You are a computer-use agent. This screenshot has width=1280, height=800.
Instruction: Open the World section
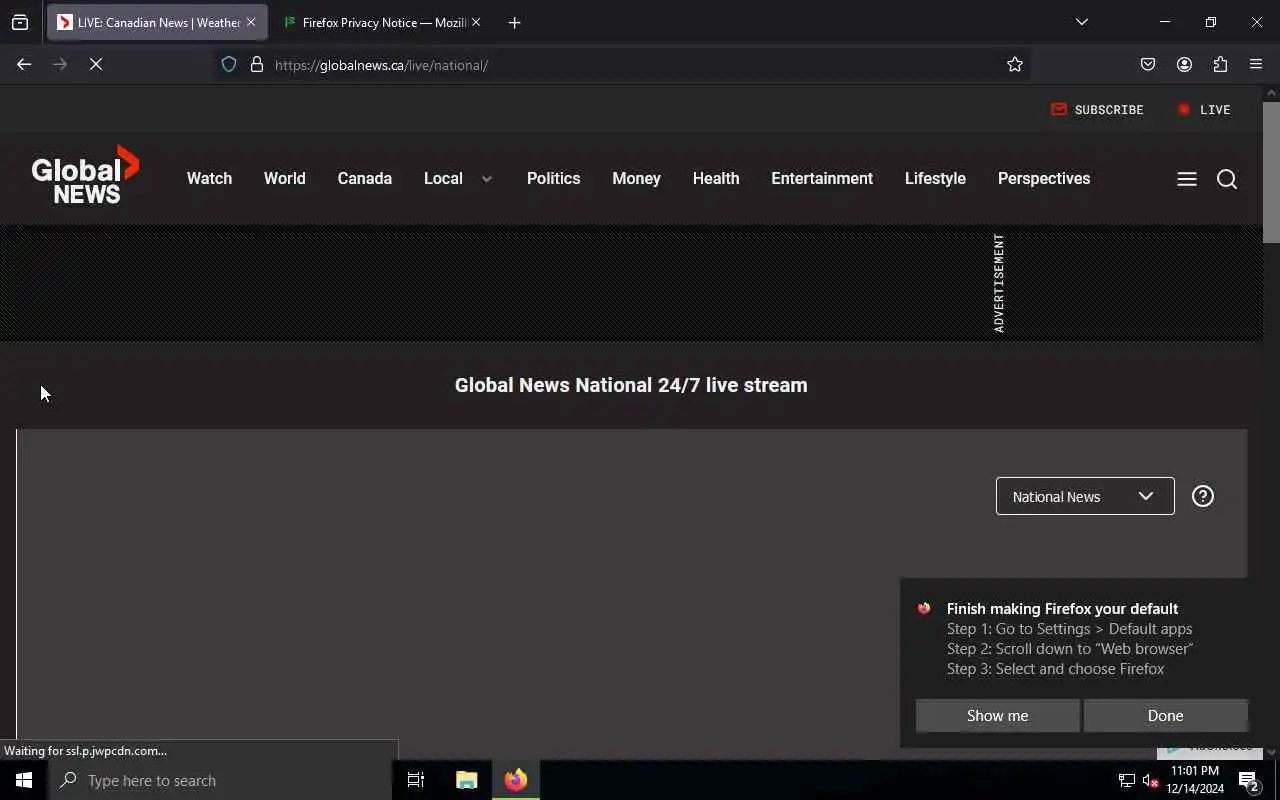[285, 178]
